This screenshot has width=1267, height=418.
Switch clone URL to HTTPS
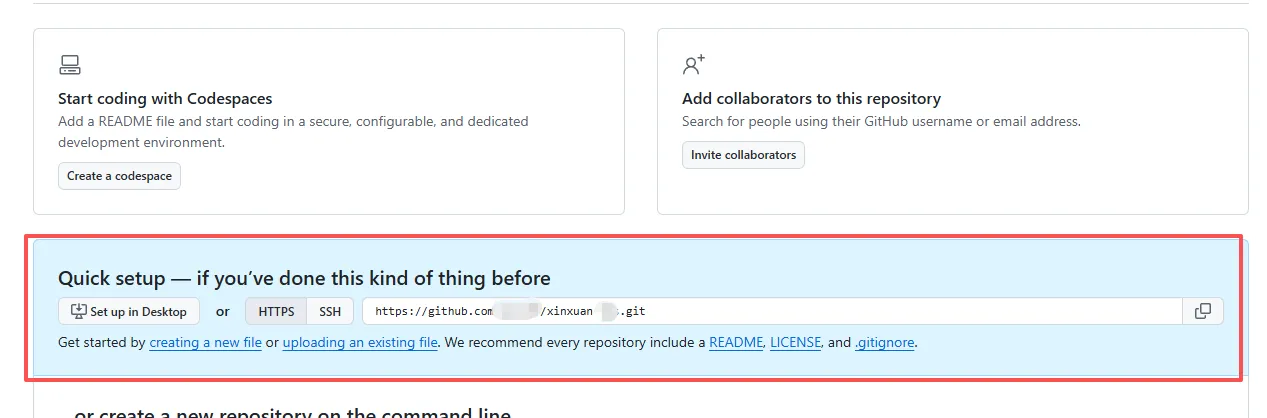[x=276, y=312]
